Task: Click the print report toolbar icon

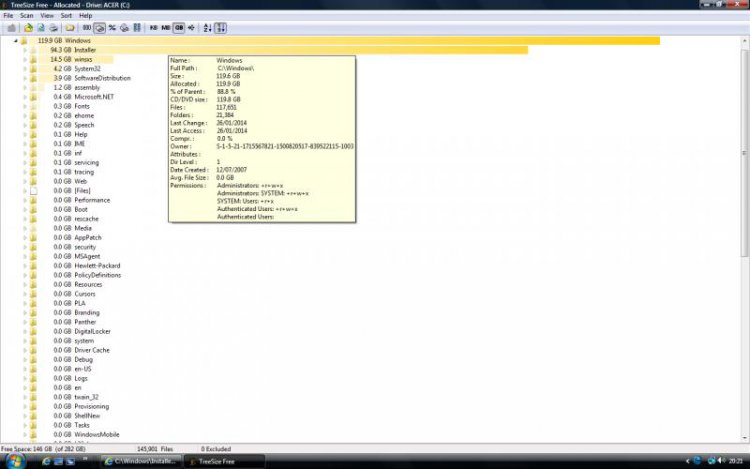Action: tap(54, 28)
